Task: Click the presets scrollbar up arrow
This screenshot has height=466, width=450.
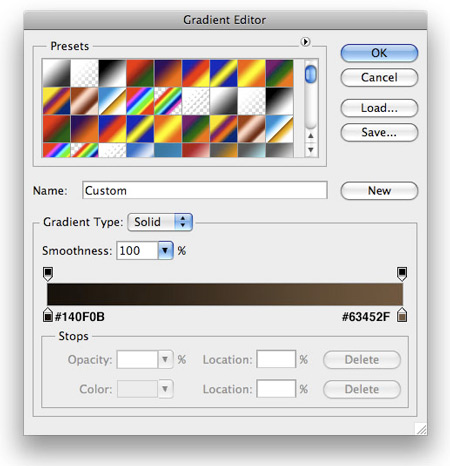Action: tap(311, 136)
